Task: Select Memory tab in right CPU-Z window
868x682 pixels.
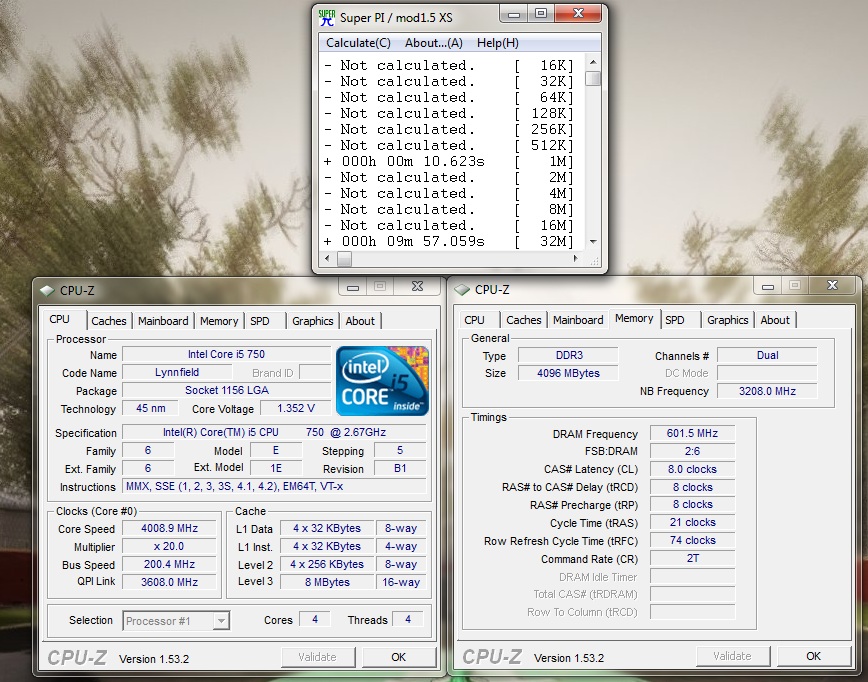Action: coord(634,318)
